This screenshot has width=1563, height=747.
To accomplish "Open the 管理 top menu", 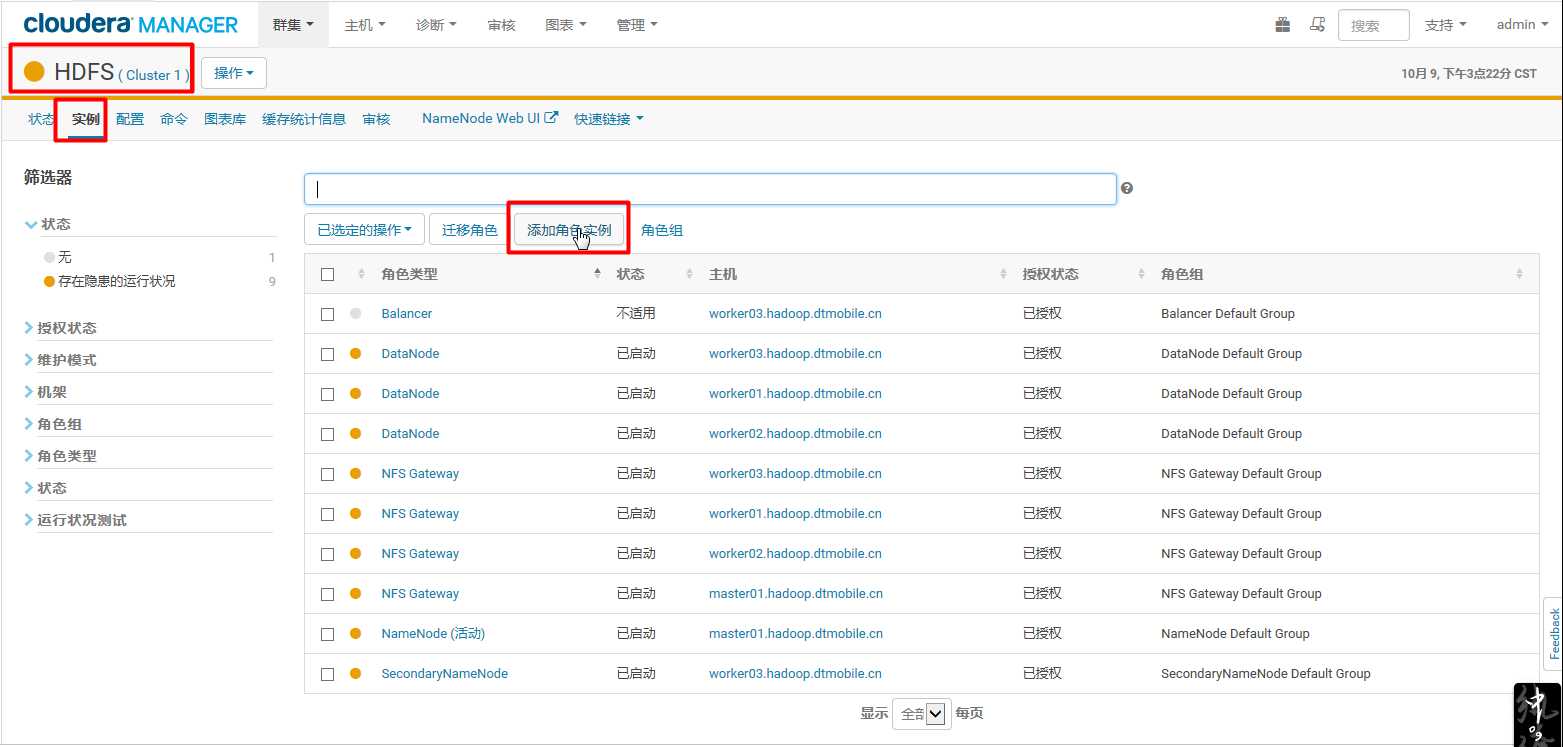I will (x=638, y=25).
